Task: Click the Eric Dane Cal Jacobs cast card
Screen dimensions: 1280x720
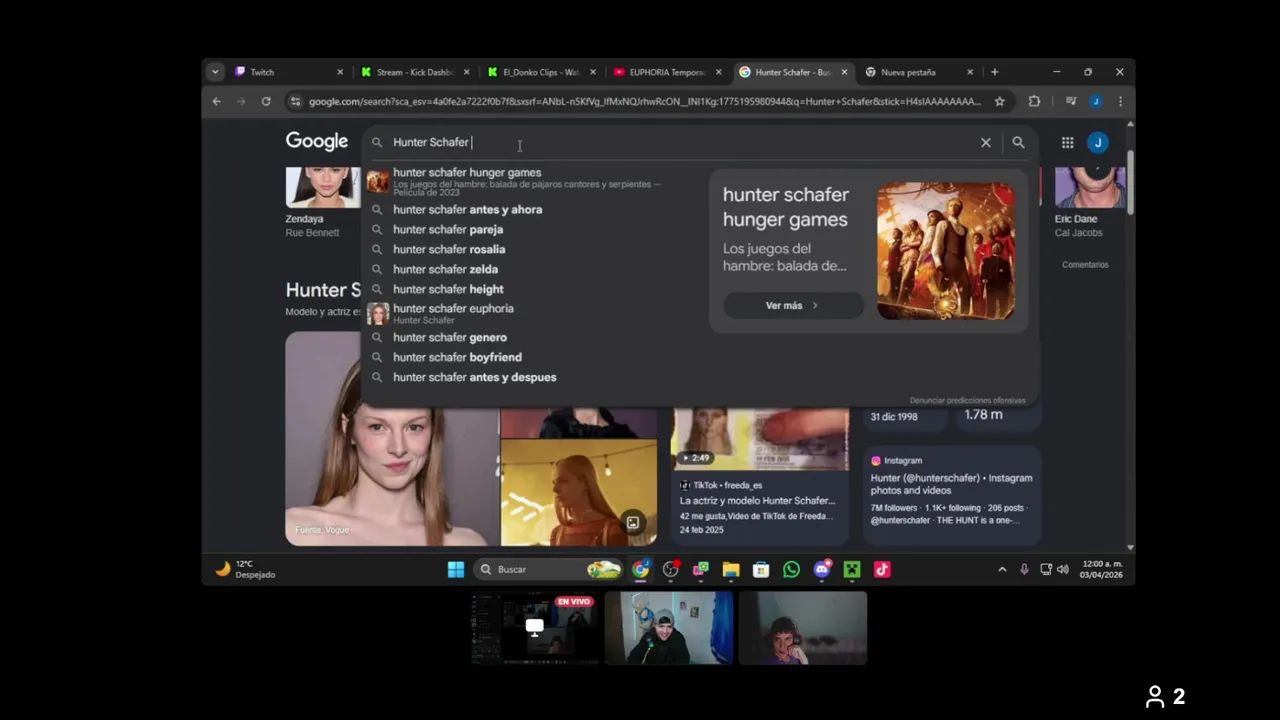Action: pos(1090,204)
